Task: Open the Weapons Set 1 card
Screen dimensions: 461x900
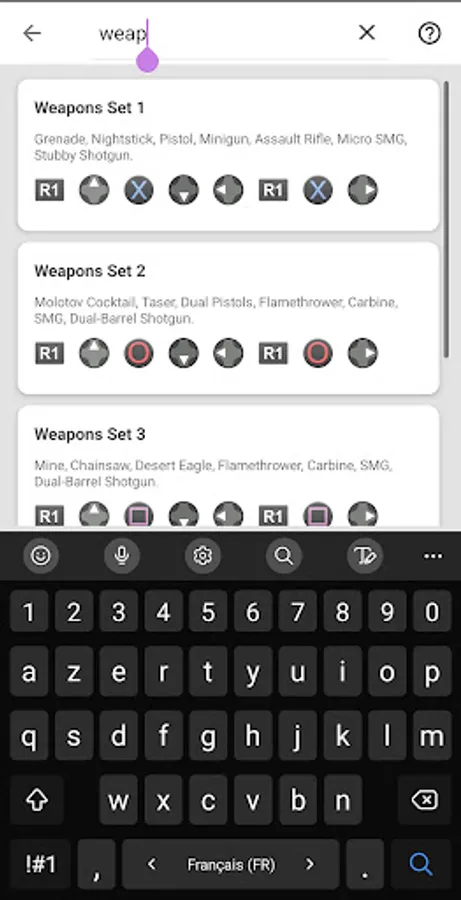Action: tap(228, 155)
